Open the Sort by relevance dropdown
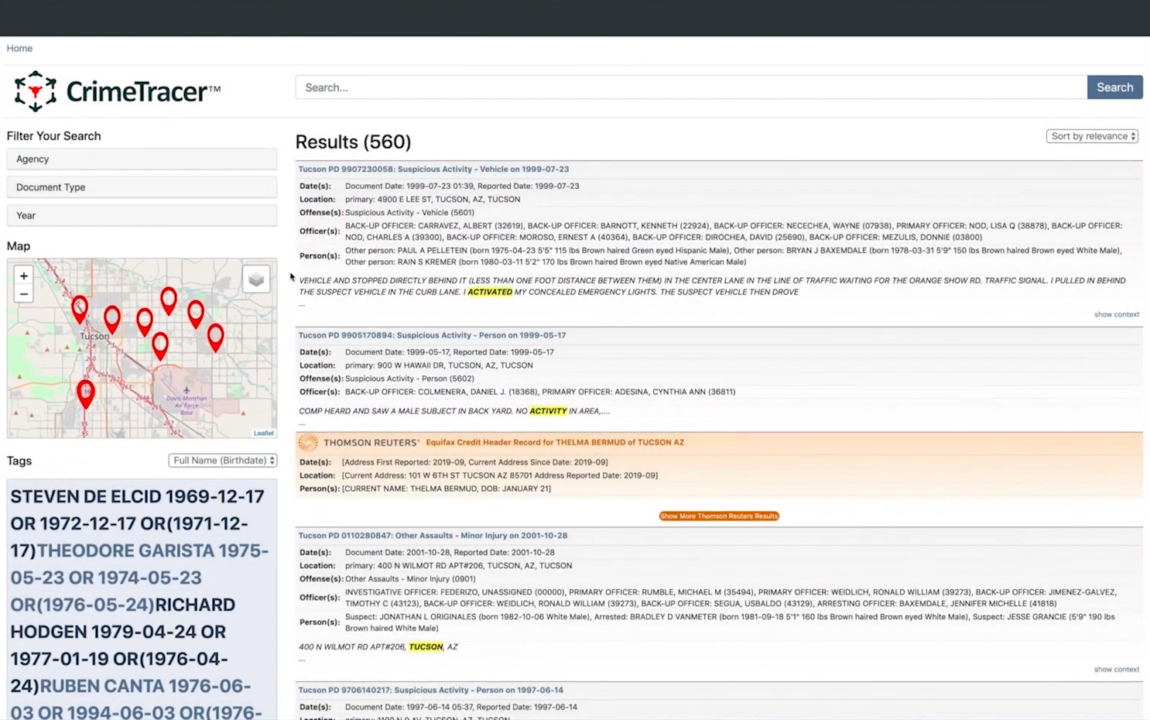The height and width of the screenshot is (720, 1150). point(1092,136)
